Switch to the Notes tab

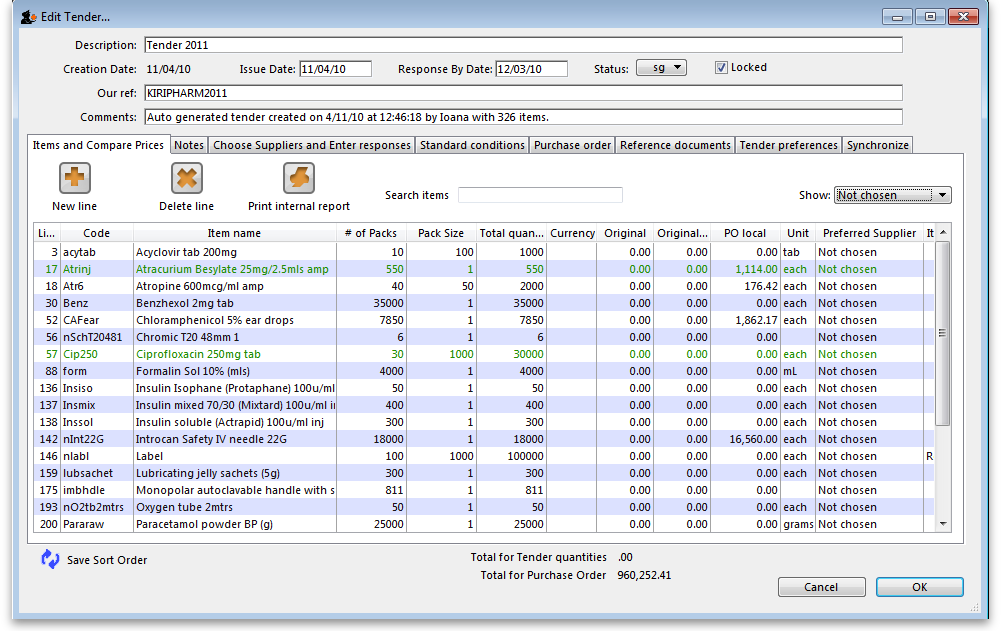[189, 145]
